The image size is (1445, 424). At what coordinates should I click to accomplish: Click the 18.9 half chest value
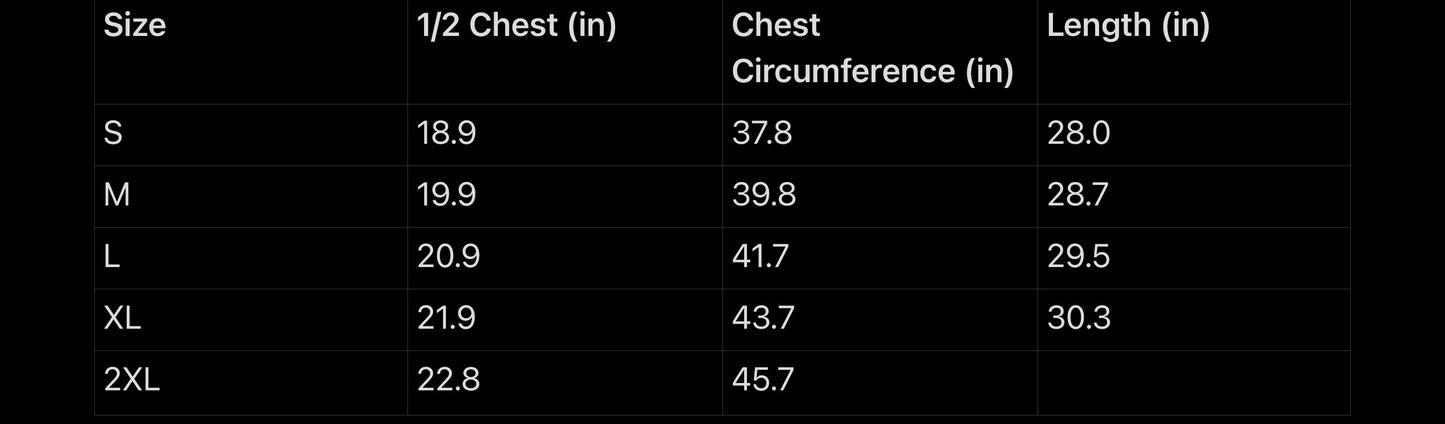pyautogui.click(x=446, y=133)
